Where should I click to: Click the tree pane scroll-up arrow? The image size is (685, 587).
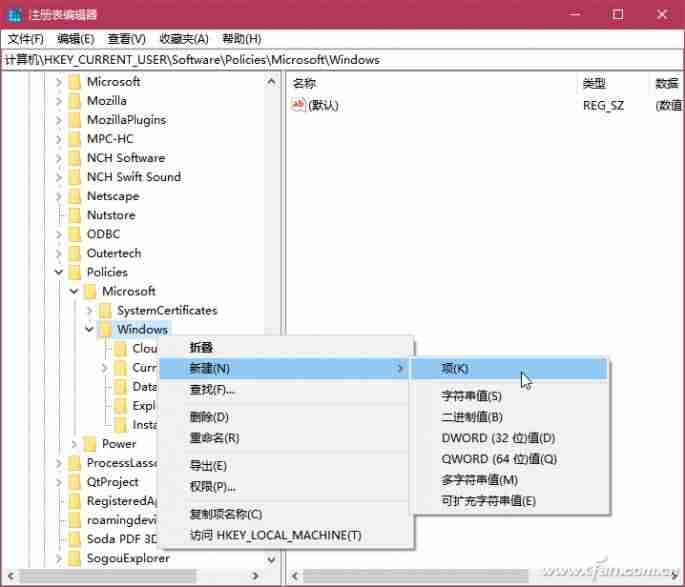(x=271, y=82)
